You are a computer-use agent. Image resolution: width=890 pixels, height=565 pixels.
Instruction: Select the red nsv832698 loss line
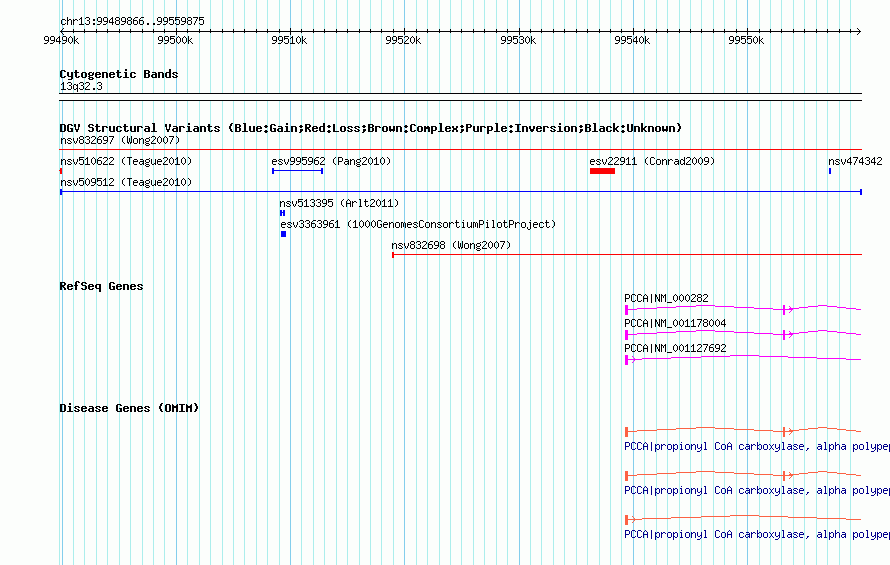pyautogui.click(x=627, y=255)
